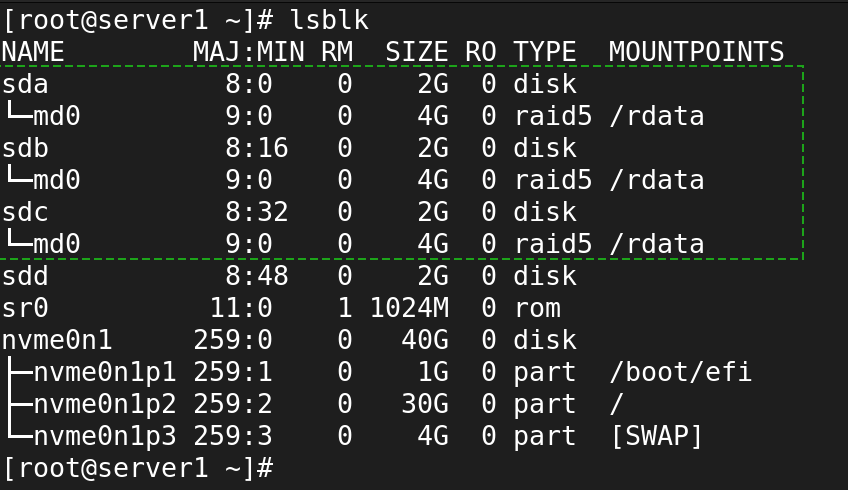Click the lsblk command text
The image size is (848, 490).
point(329,20)
